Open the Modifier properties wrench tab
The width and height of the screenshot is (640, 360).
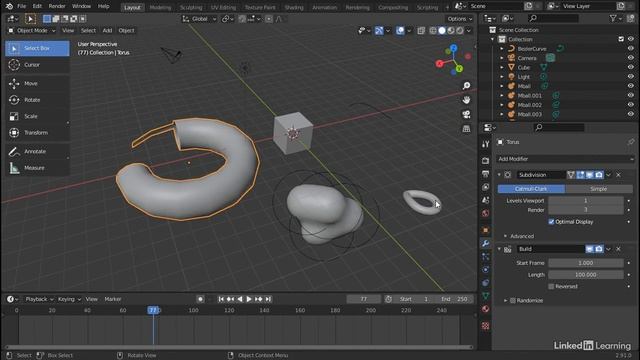click(x=485, y=243)
